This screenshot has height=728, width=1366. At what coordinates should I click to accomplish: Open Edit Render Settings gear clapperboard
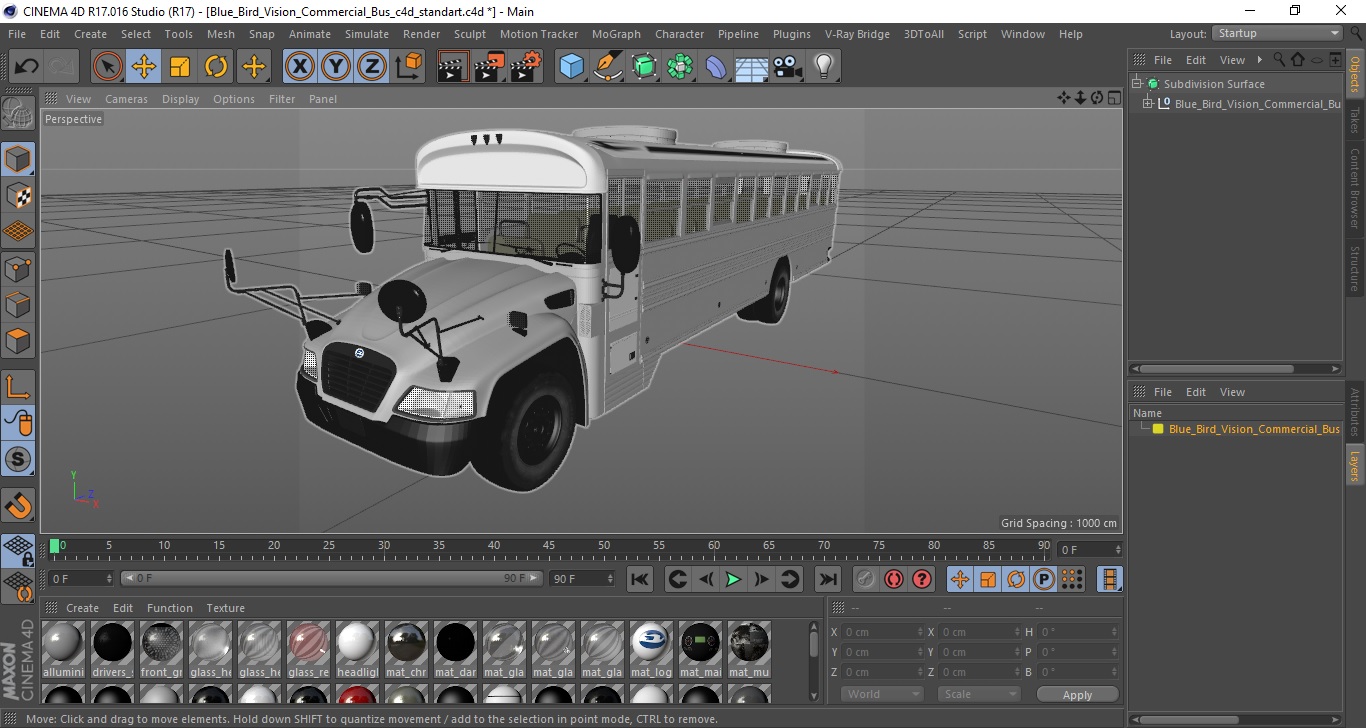[525, 67]
